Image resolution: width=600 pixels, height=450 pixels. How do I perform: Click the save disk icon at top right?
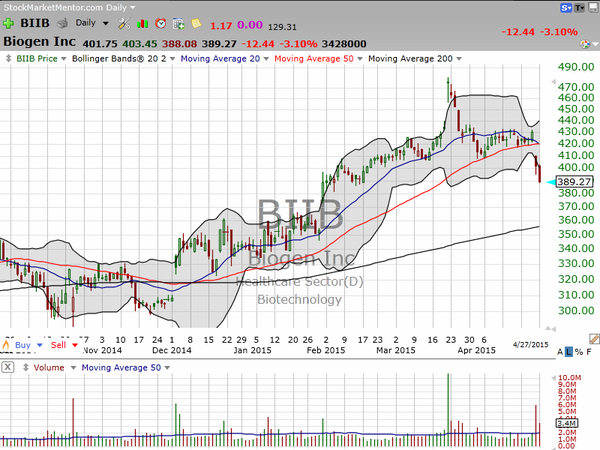click(593, 7)
